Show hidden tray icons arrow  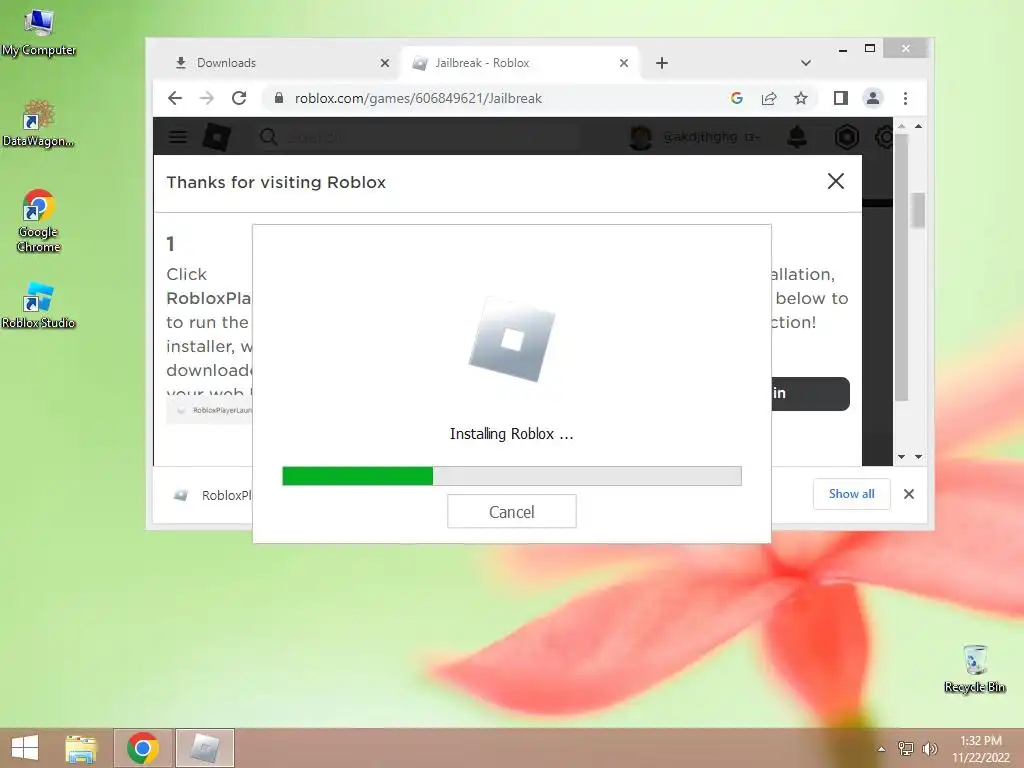882,748
